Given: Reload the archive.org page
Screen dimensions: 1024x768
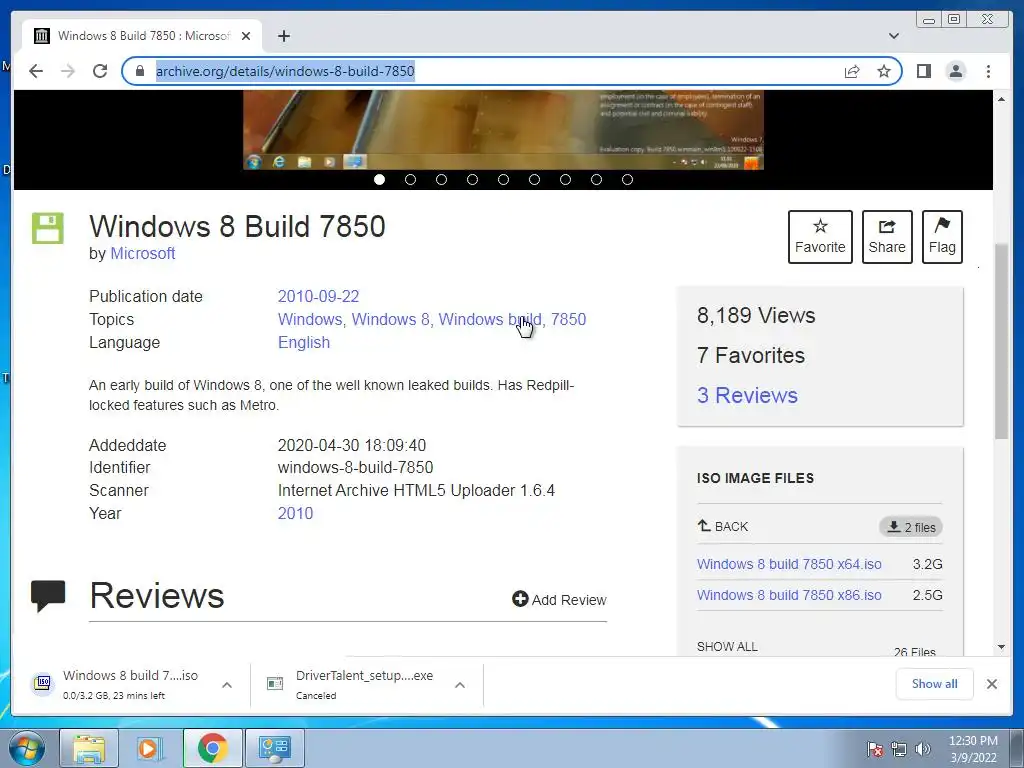Looking at the screenshot, I should (100, 71).
